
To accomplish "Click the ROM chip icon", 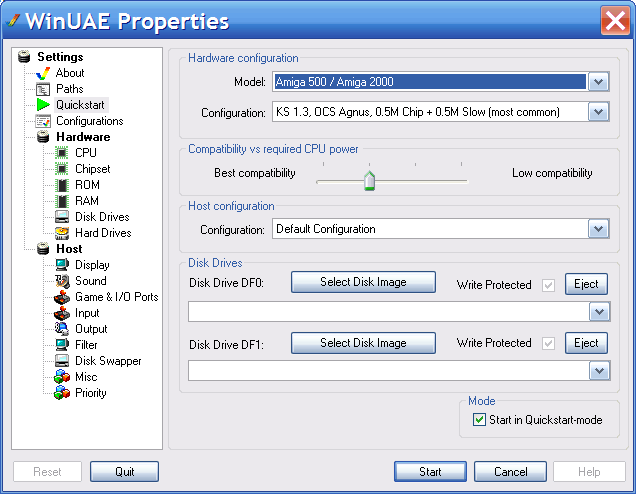I will pyautogui.click(x=62, y=185).
